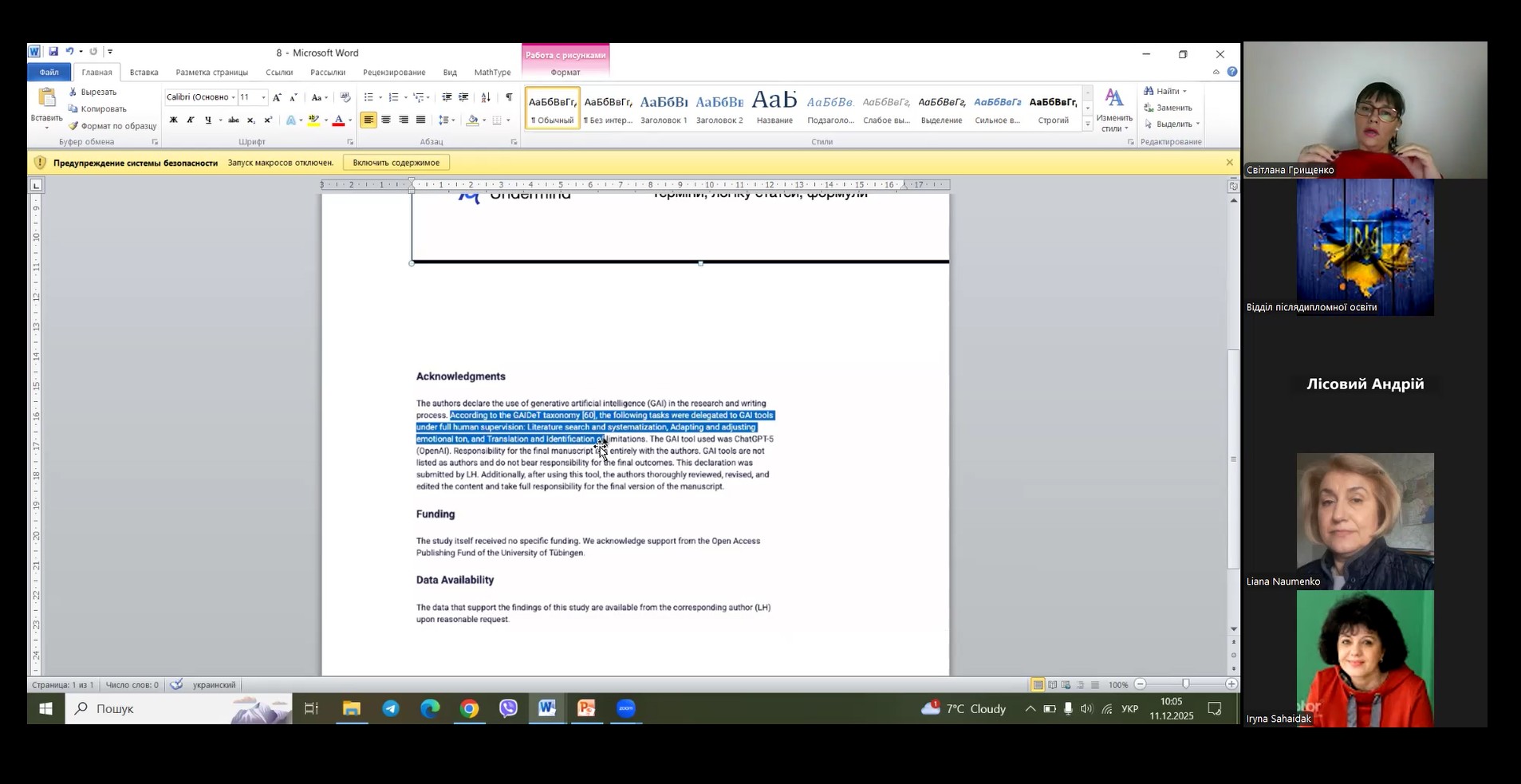Click the Grow Font icon
Screen dimensions: 1521x784
(277, 97)
